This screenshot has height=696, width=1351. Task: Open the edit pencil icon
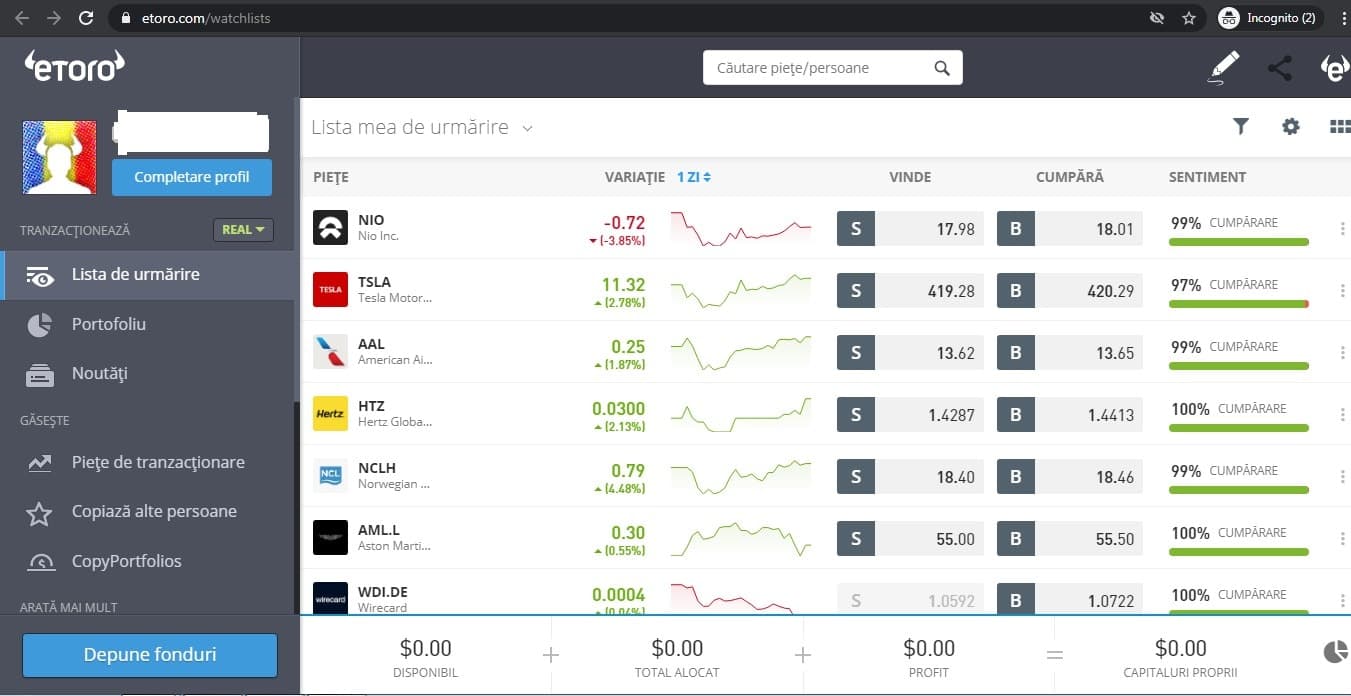1223,68
